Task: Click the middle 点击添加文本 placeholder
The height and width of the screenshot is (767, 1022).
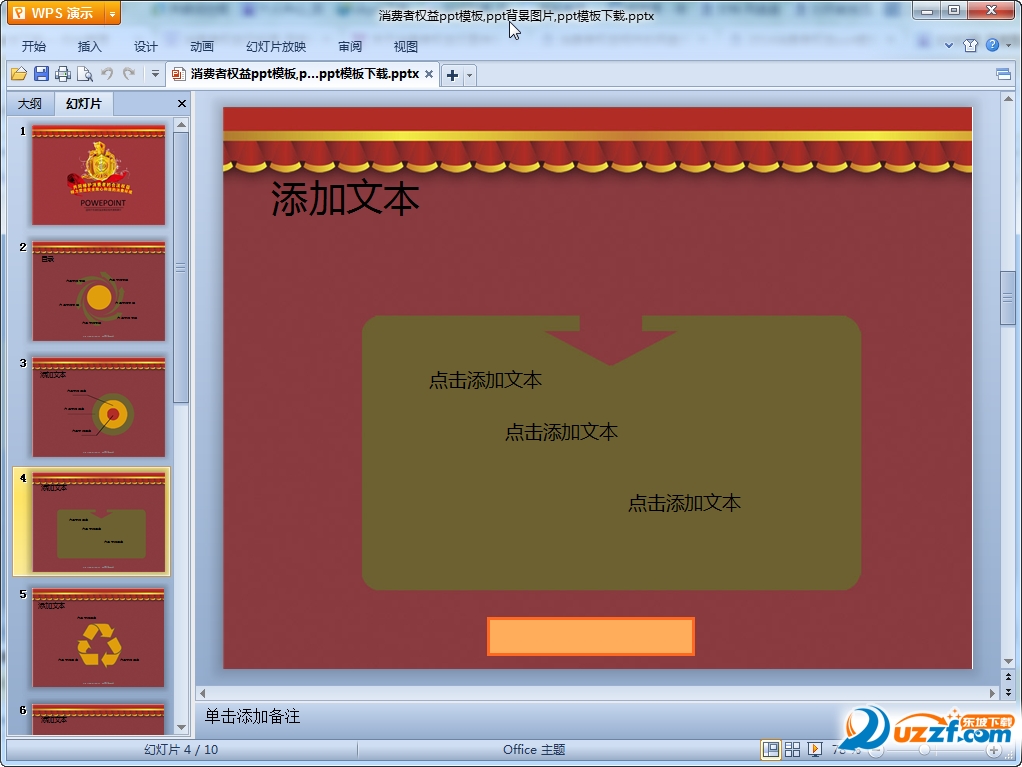Action: [561, 432]
